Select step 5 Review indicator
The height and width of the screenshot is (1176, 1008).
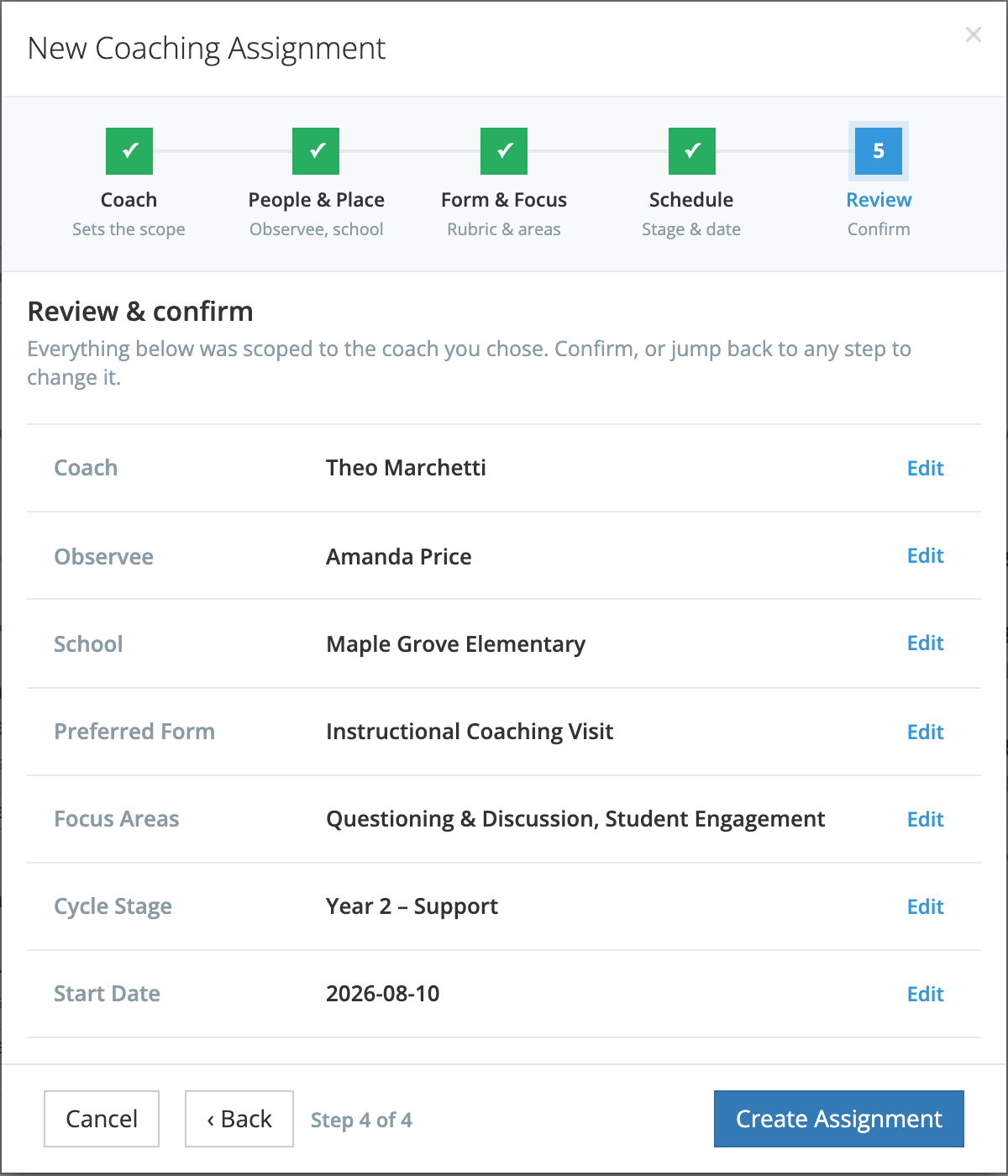pyautogui.click(x=879, y=151)
